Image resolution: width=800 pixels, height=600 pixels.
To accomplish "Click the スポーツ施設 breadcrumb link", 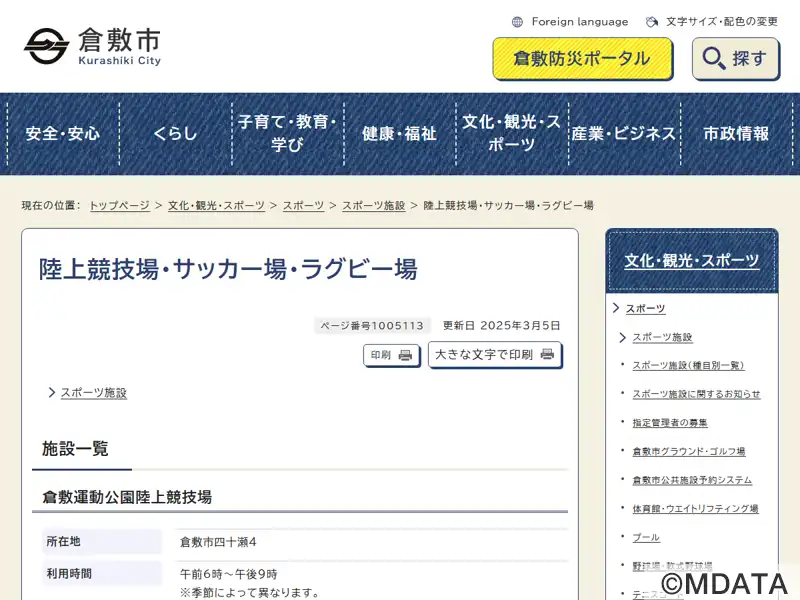I will (373, 205).
